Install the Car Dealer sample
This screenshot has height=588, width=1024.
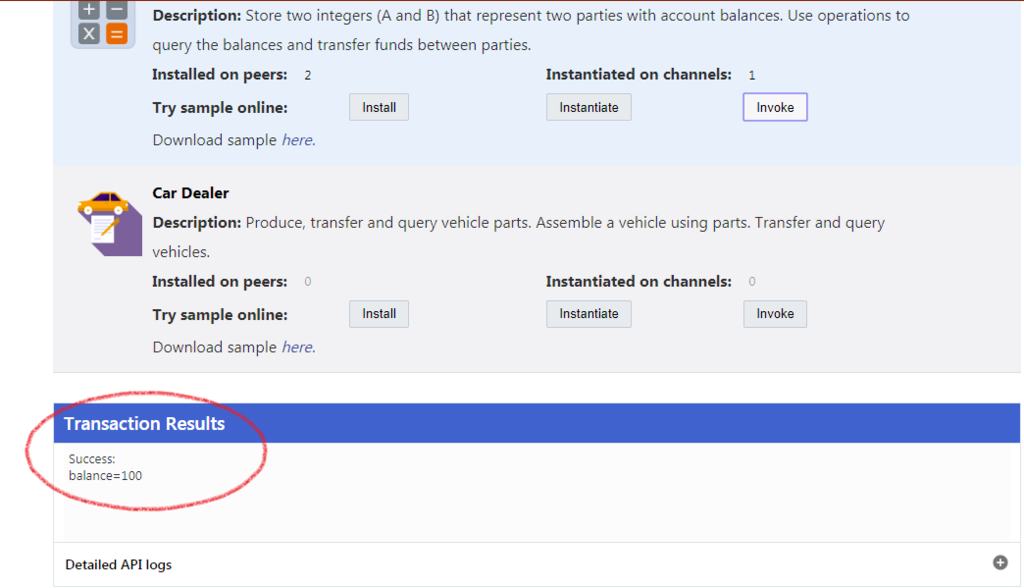pyautogui.click(x=379, y=314)
